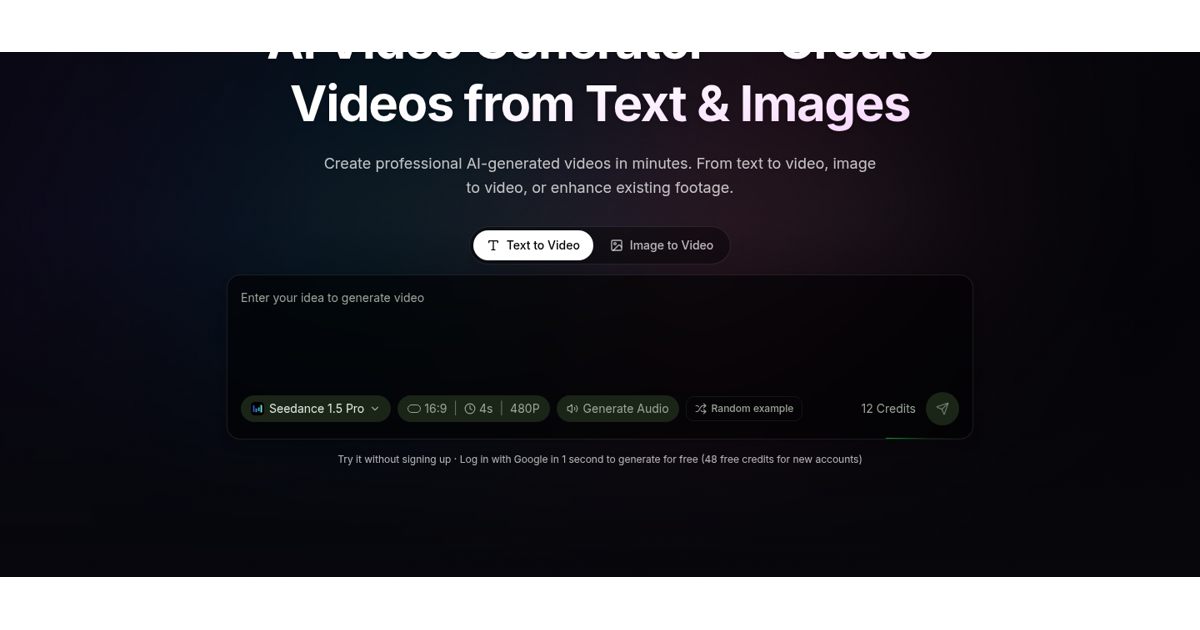Click the idea prompt text field

(600, 332)
